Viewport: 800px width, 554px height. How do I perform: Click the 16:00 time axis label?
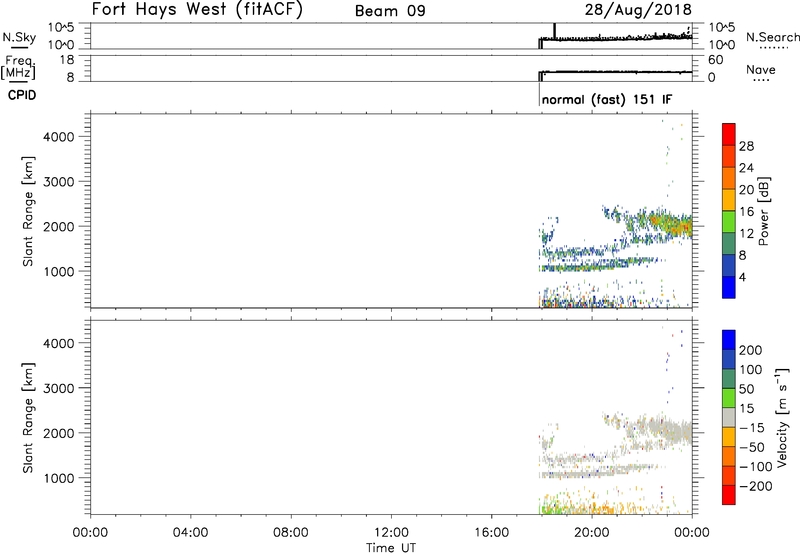pos(492,533)
